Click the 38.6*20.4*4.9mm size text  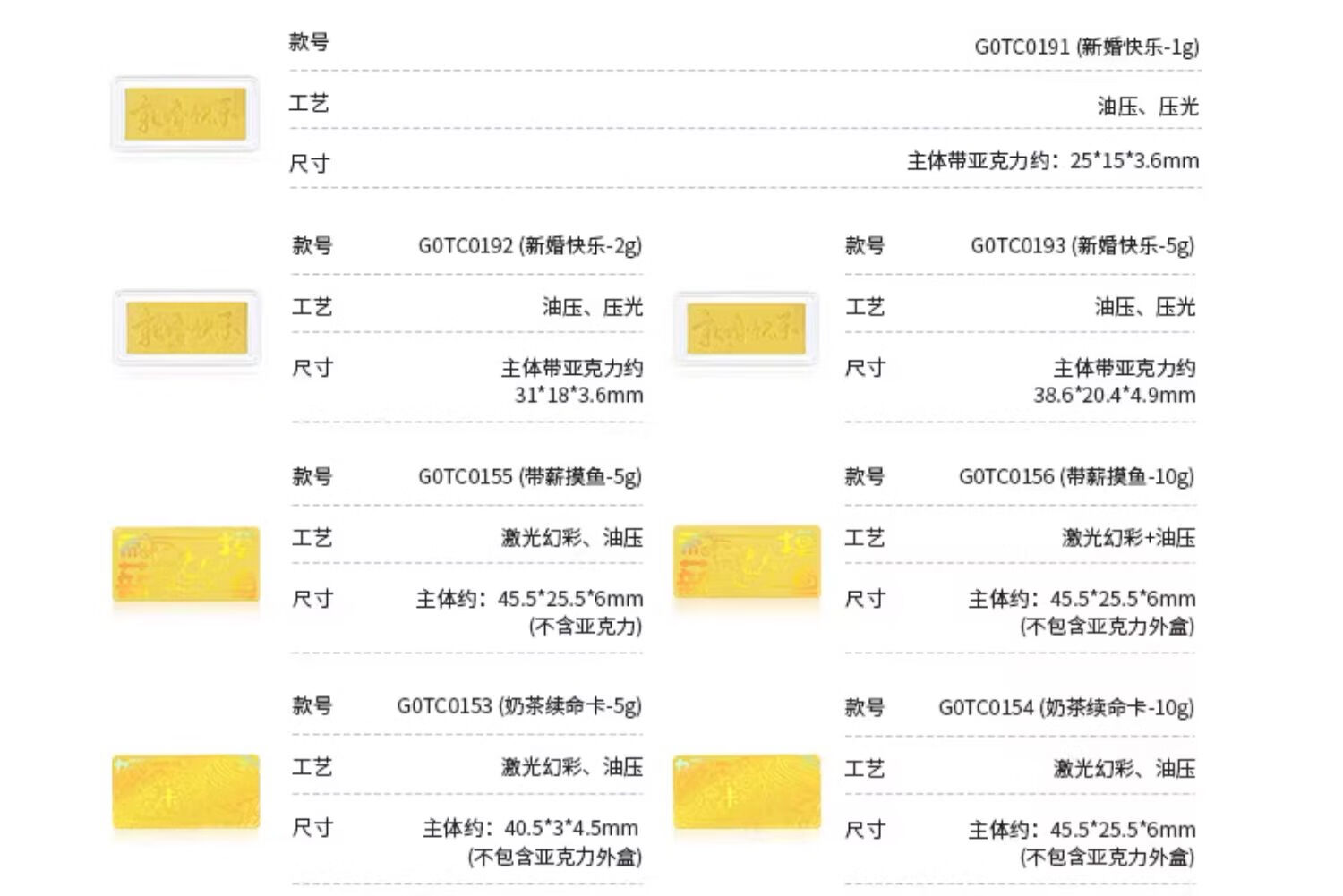[x=1114, y=395]
